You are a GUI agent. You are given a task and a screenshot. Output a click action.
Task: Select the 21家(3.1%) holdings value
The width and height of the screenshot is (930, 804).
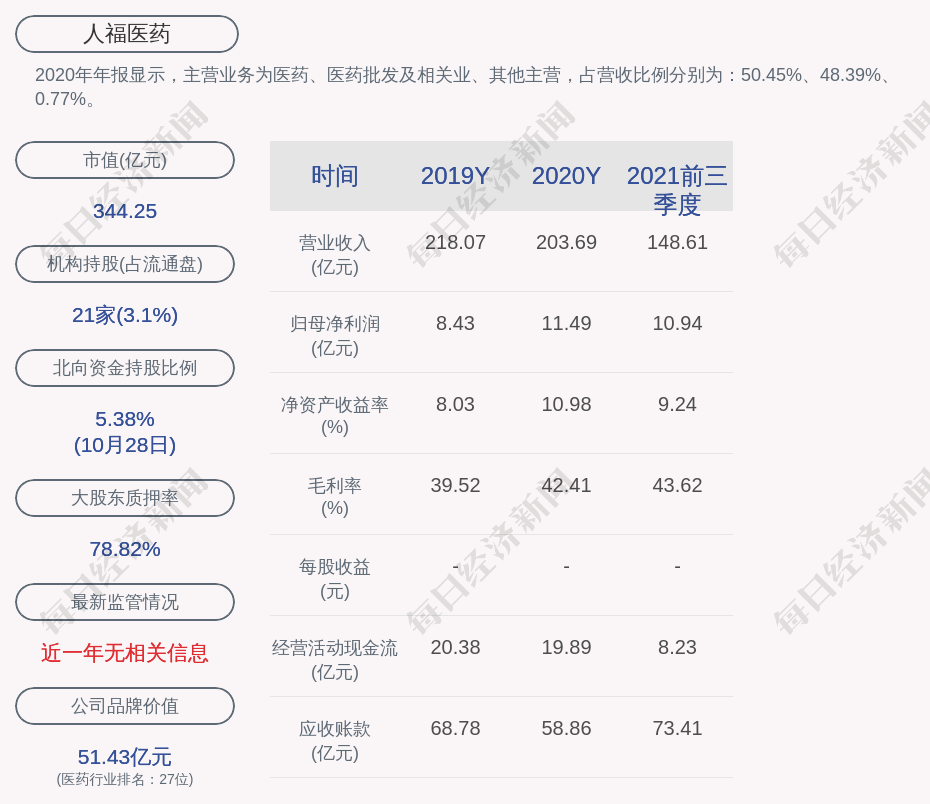[x=125, y=315]
